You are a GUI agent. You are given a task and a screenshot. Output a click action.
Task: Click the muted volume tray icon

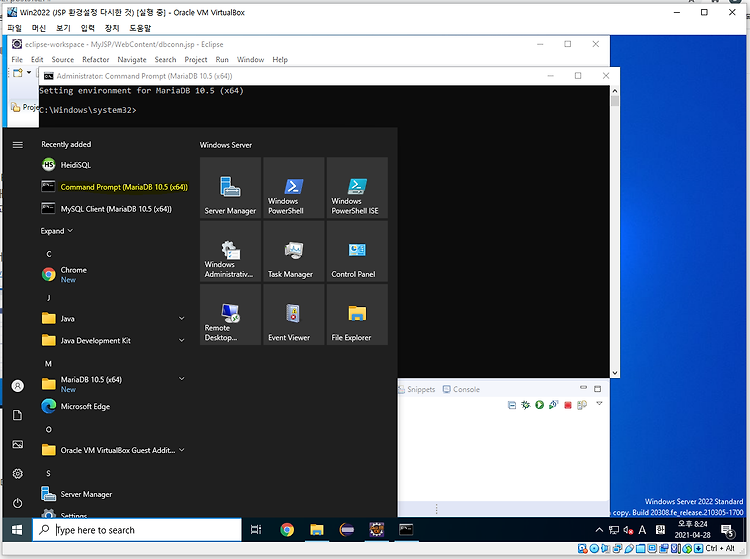628,530
